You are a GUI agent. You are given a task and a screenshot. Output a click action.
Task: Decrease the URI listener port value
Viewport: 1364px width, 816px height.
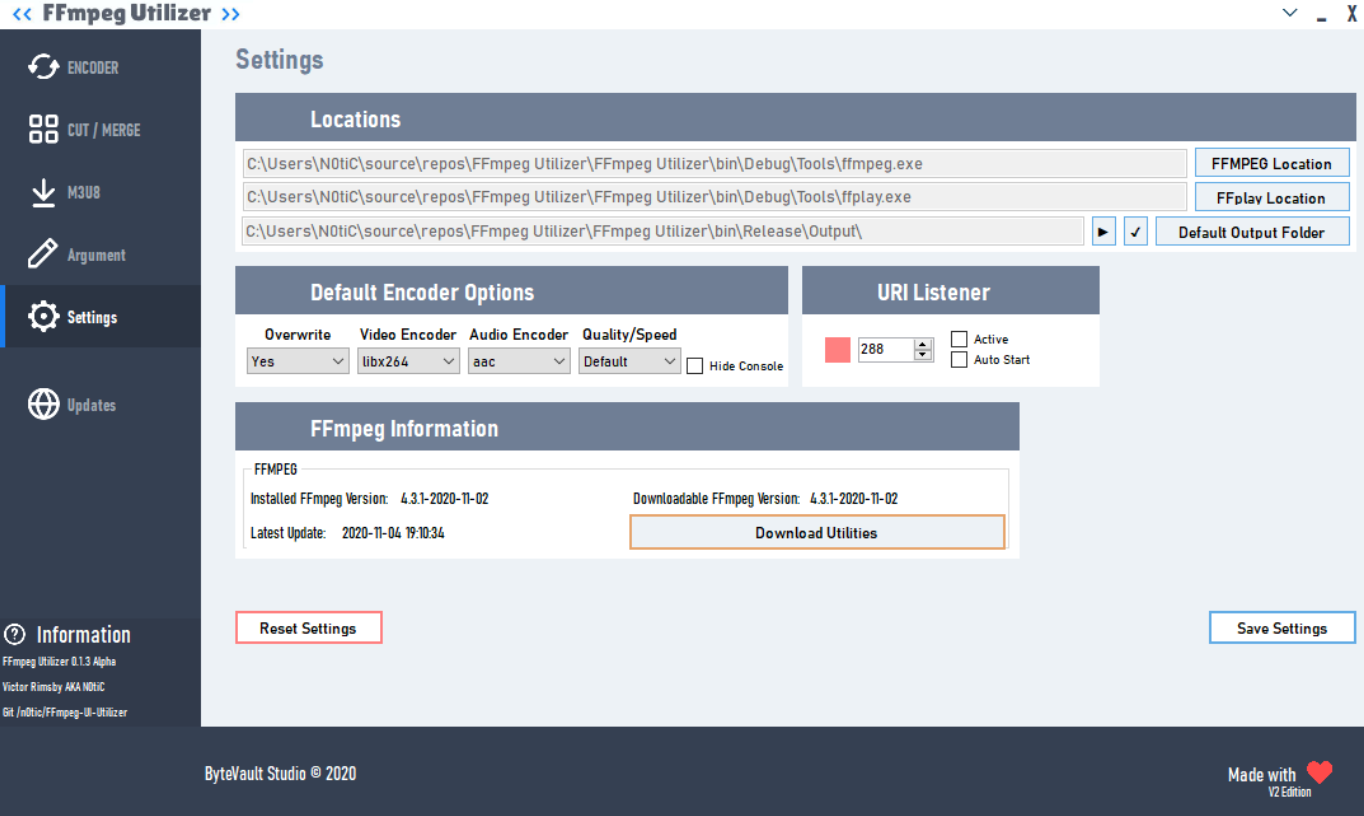[x=923, y=355]
